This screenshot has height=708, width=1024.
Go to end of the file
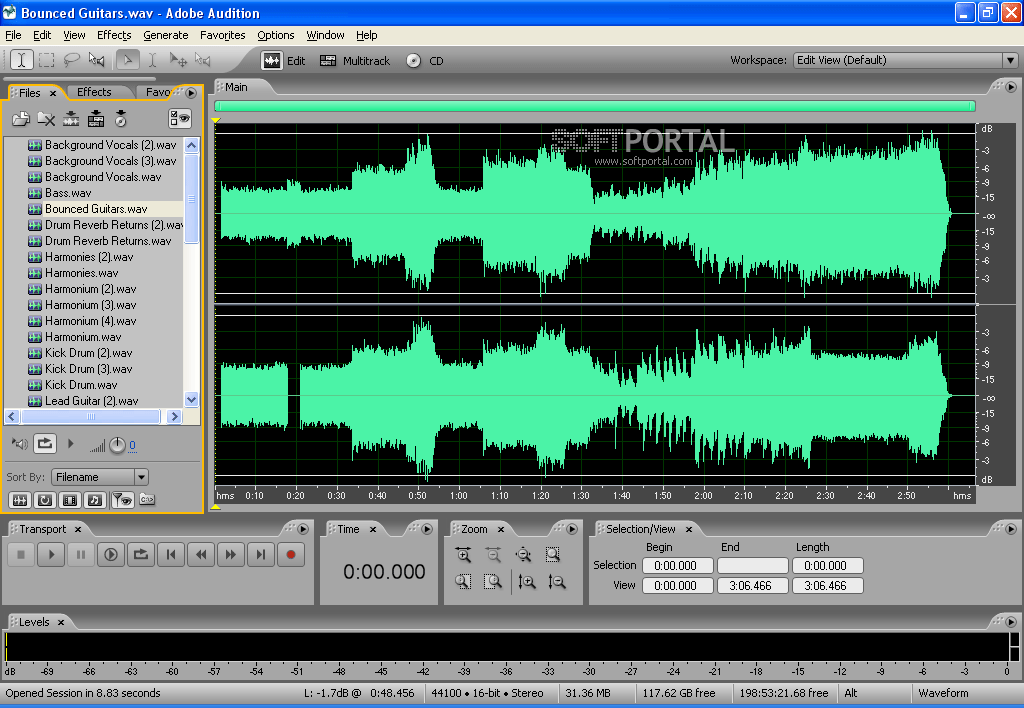[261, 555]
